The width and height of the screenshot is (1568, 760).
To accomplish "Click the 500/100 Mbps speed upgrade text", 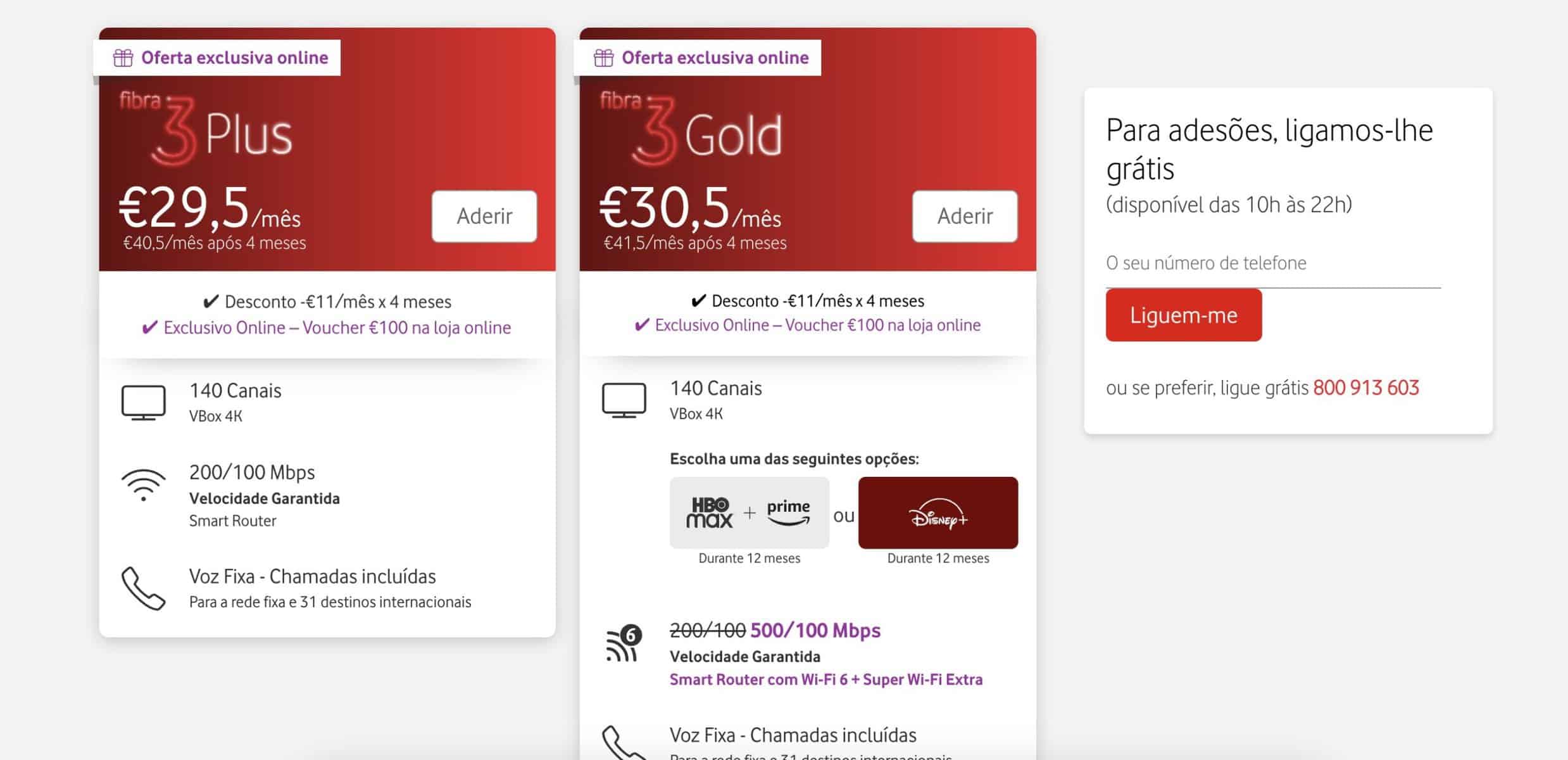I will click(x=815, y=631).
